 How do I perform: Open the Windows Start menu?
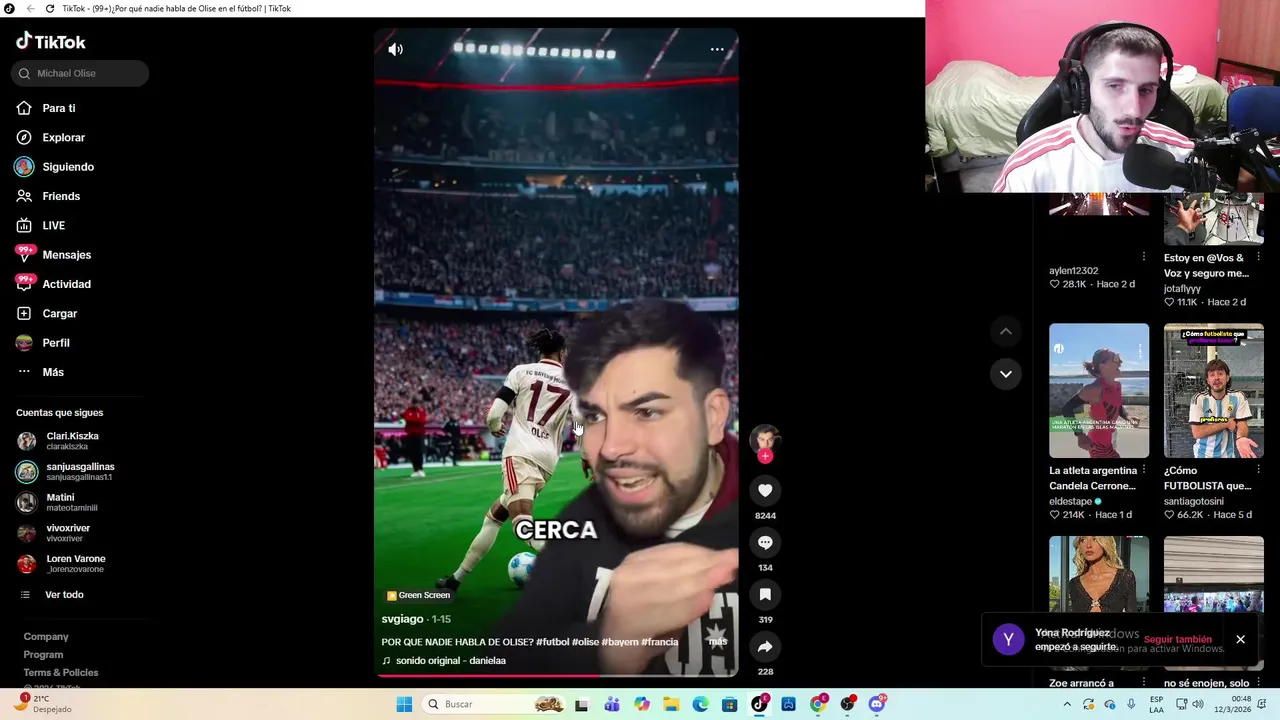click(x=404, y=704)
